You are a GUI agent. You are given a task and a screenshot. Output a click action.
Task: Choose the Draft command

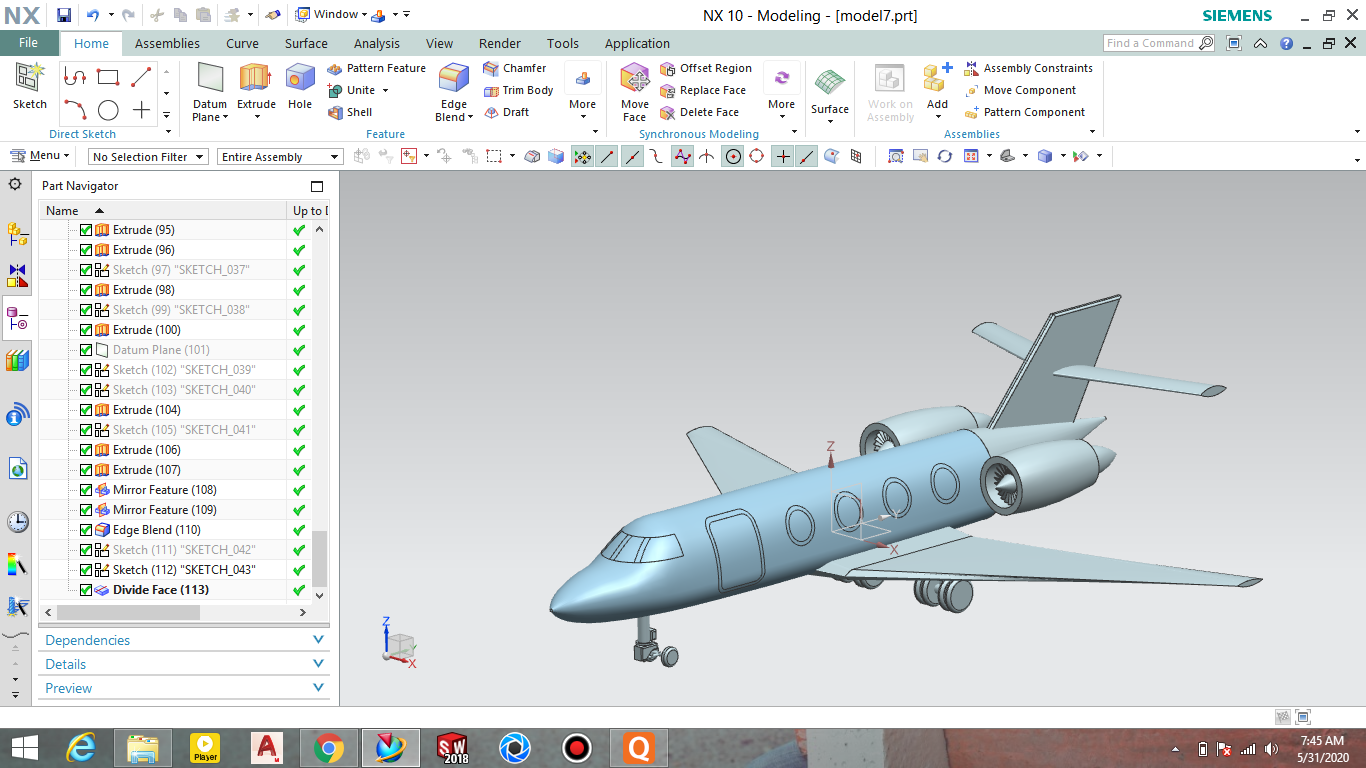[x=506, y=112]
